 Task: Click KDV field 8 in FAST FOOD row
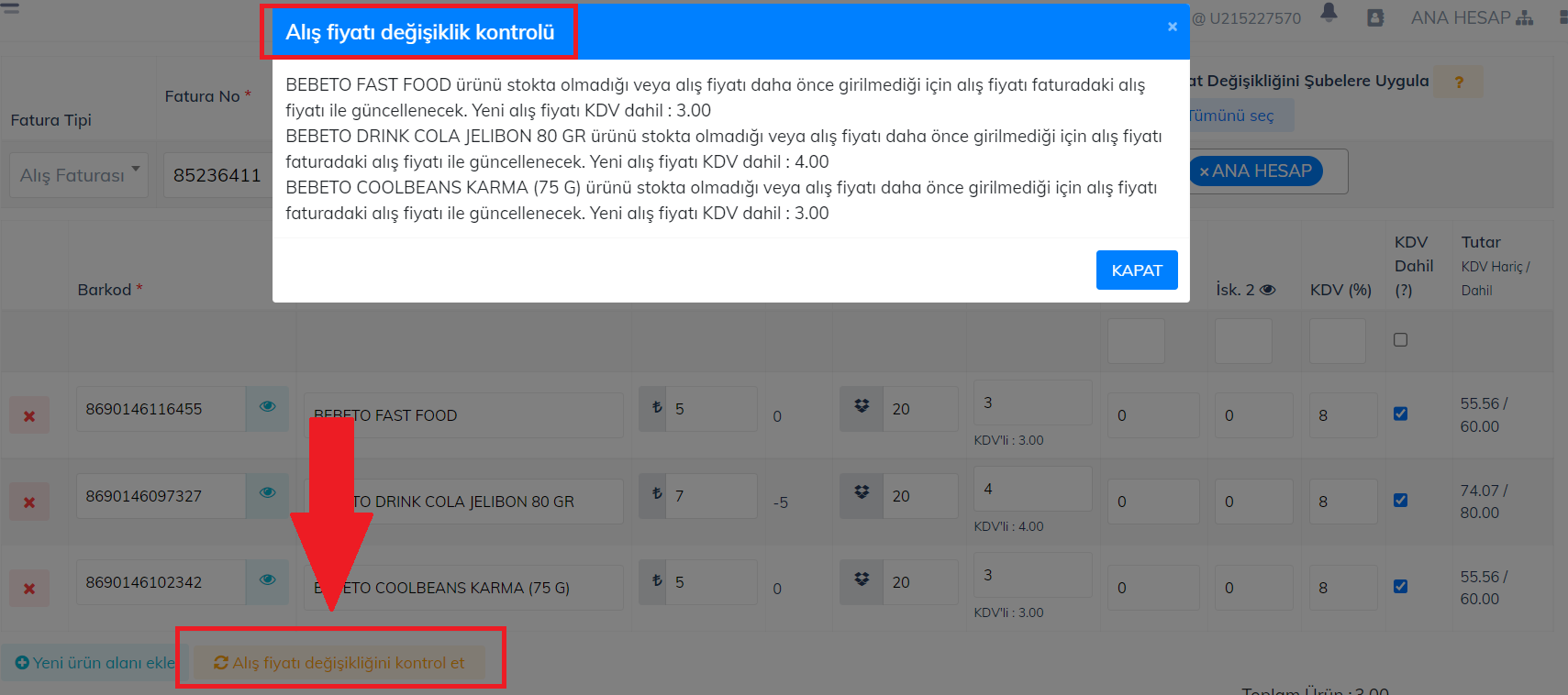click(x=1343, y=415)
